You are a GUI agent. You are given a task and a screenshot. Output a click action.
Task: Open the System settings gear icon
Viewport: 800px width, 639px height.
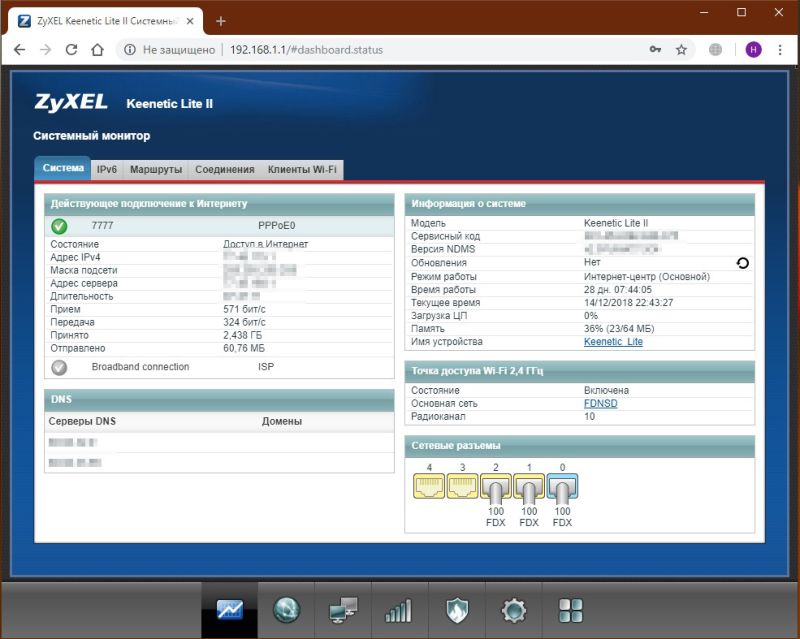(x=513, y=610)
